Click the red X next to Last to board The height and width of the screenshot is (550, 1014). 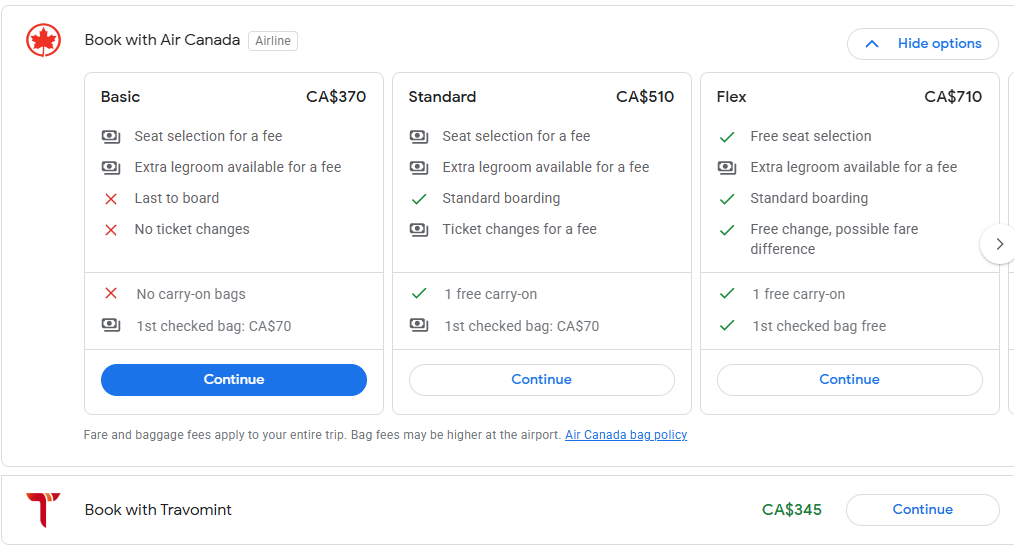pyautogui.click(x=111, y=198)
